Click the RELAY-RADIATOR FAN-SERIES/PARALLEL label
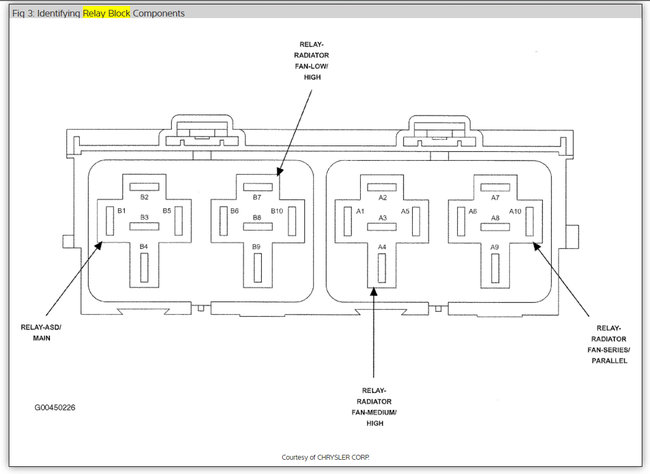This screenshot has height=474, width=650. pos(609,344)
